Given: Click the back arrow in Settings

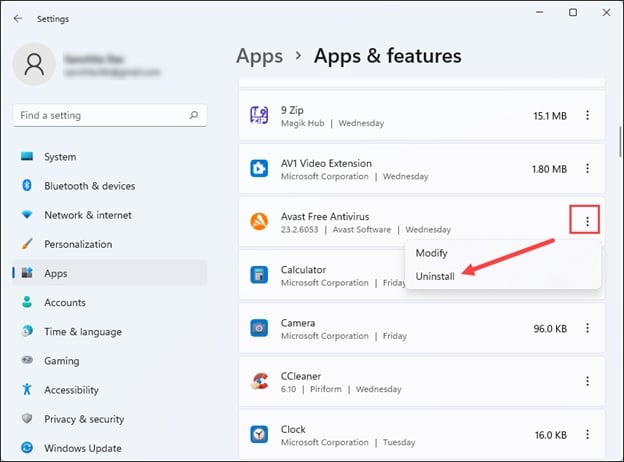Looking at the screenshot, I should 18,18.
